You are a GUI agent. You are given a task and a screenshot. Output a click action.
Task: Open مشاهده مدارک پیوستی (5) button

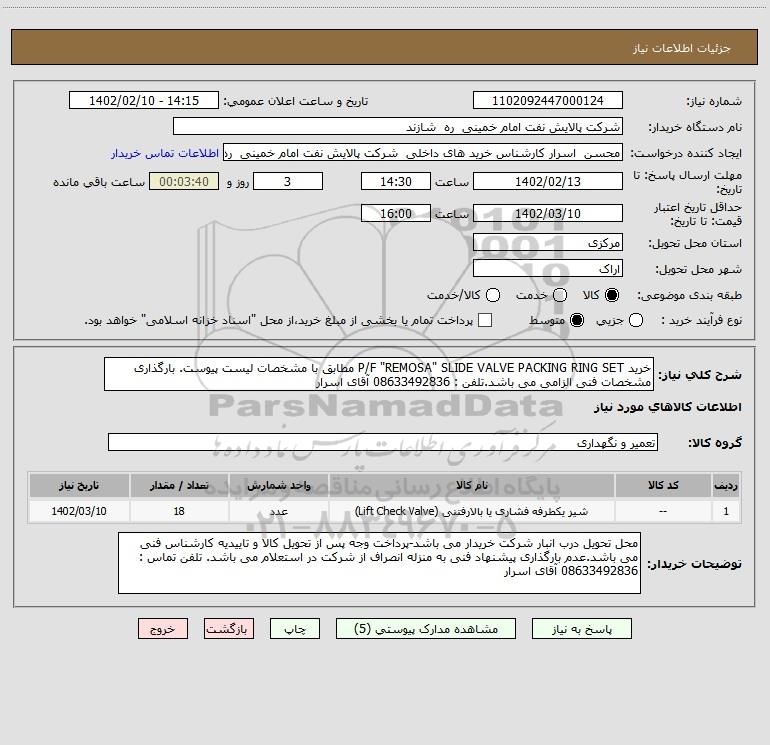(426, 629)
